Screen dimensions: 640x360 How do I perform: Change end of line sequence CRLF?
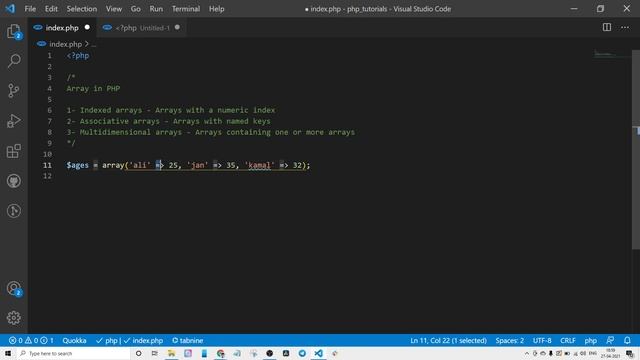(568, 340)
